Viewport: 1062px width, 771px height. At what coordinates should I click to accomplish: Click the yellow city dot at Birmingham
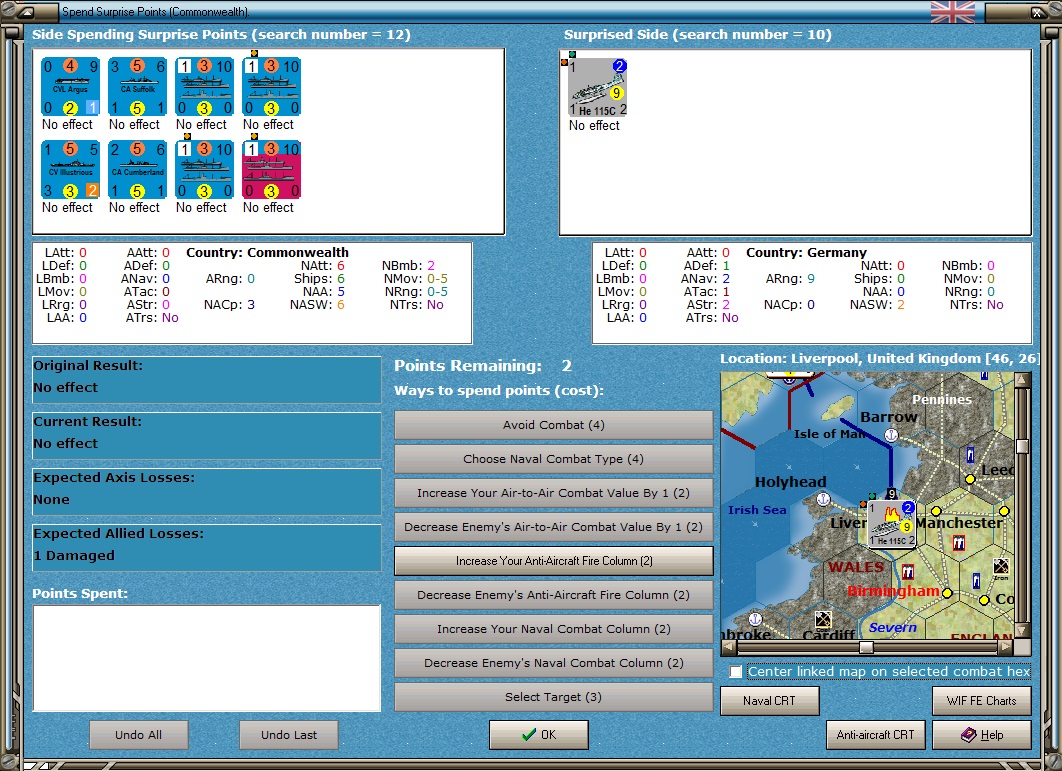tap(947, 593)
